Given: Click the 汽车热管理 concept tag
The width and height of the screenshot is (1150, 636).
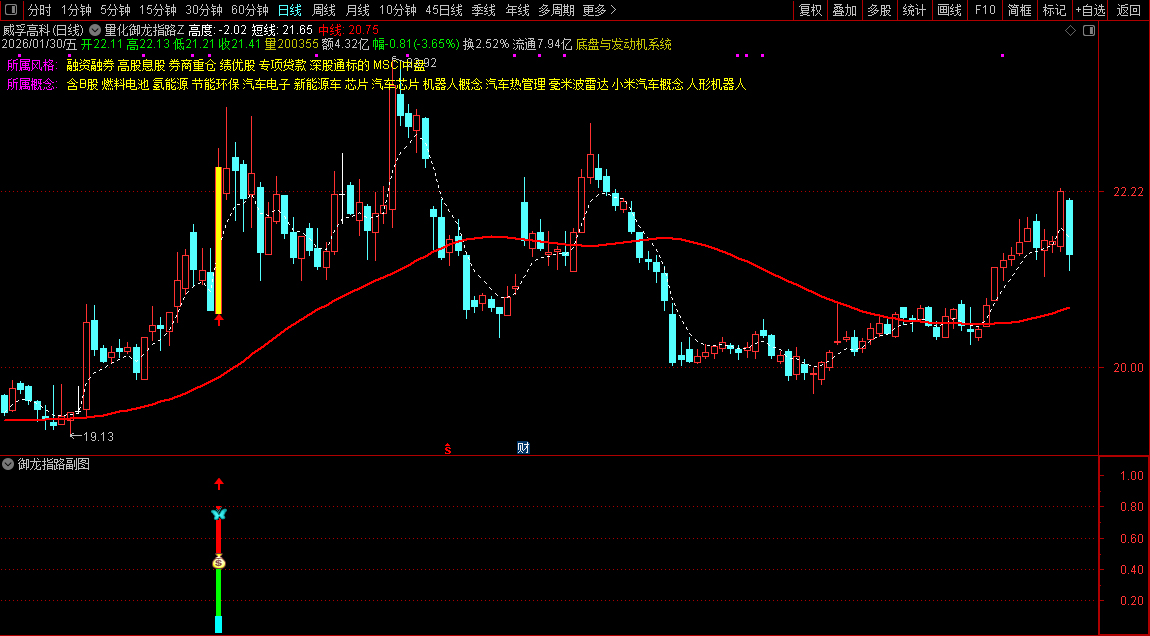Looking at the screenshot, I should click(516, 84).
